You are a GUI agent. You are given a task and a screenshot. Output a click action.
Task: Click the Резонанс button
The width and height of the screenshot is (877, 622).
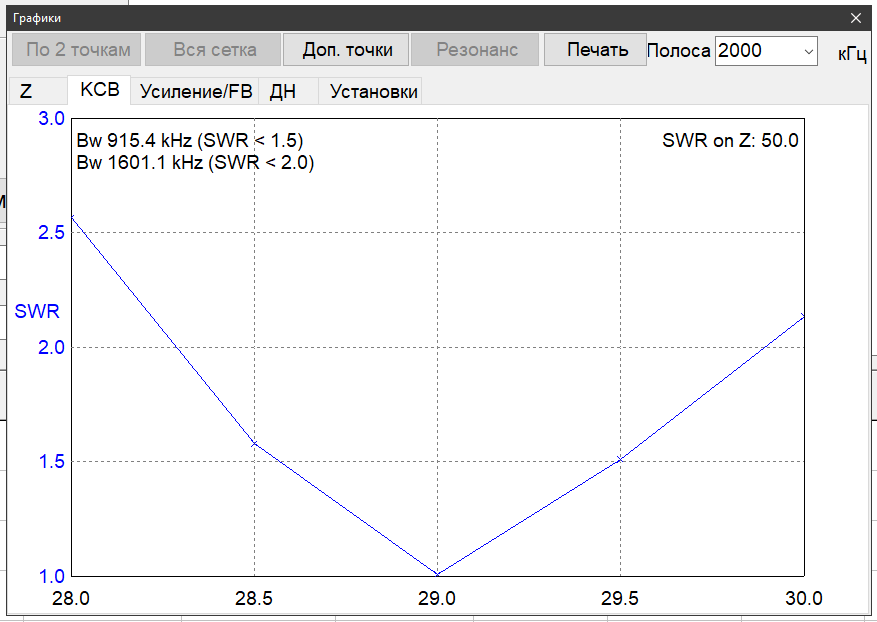point(476,50)
